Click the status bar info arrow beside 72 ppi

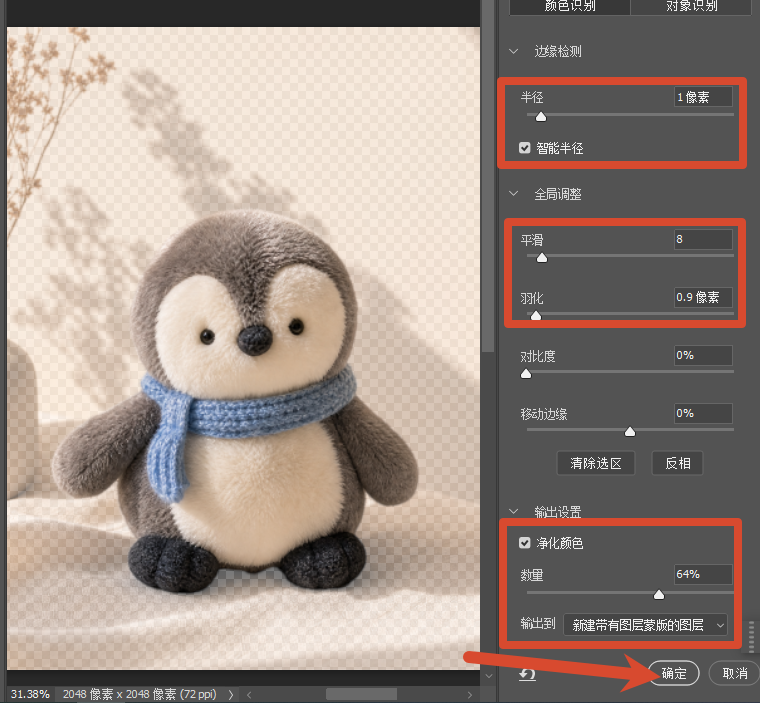[x=231, y=694]
